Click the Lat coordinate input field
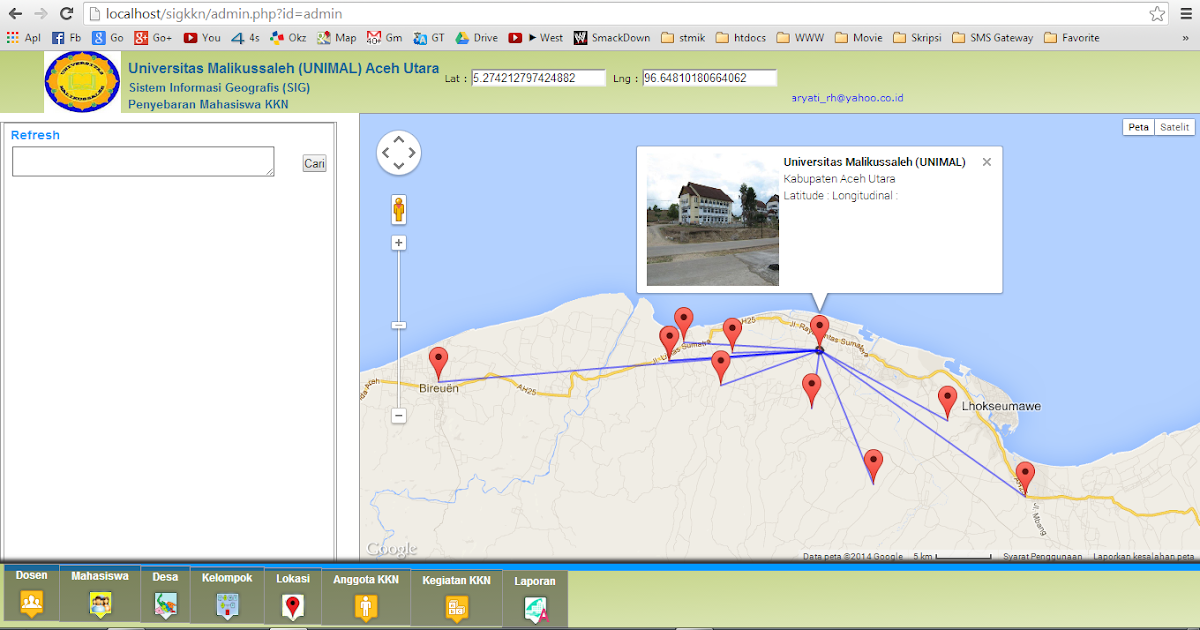 click(537, 76)
